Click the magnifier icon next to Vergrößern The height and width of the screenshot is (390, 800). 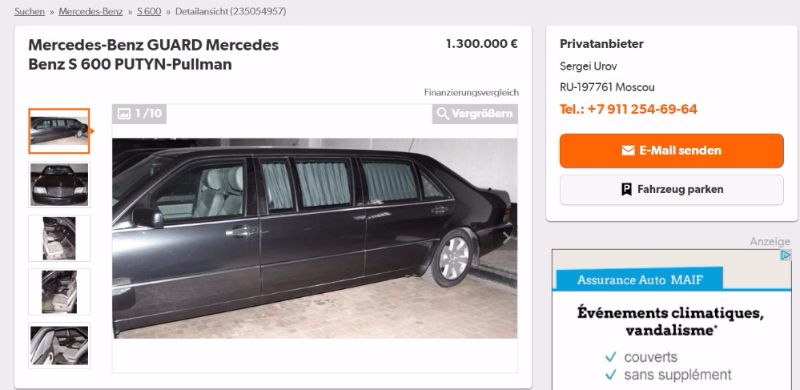point(443,114)
